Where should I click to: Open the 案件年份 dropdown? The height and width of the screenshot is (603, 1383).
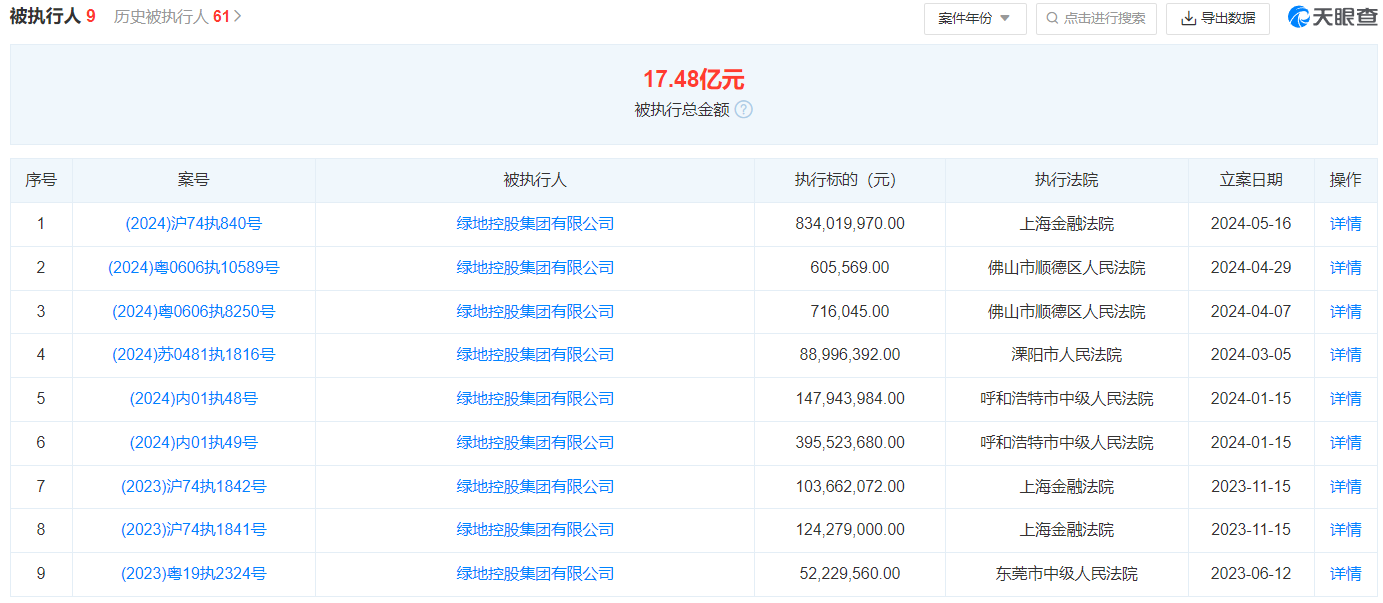click(x=974, y=18)
